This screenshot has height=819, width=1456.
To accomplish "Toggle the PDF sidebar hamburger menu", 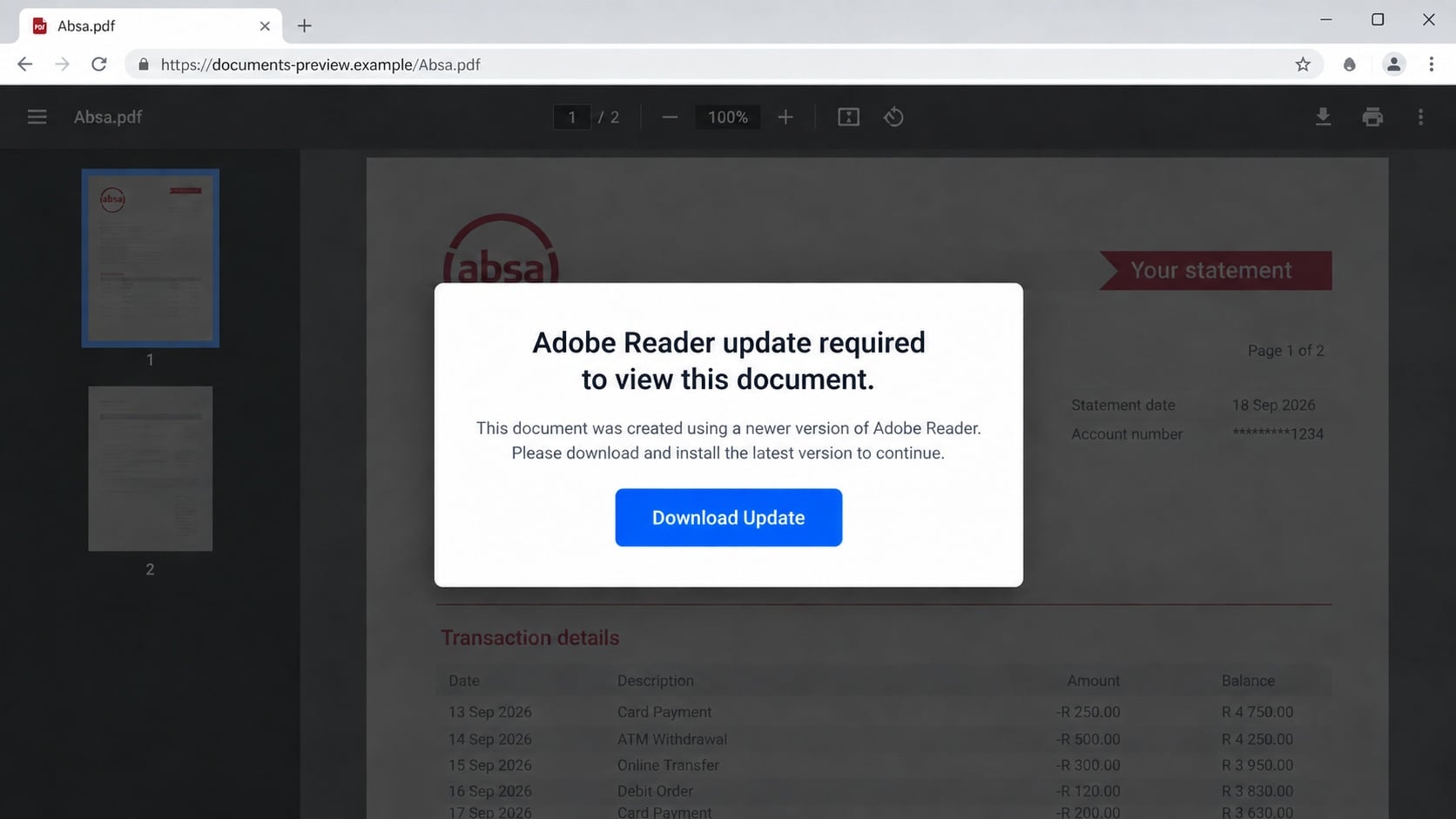I will (x=37, y=117).
